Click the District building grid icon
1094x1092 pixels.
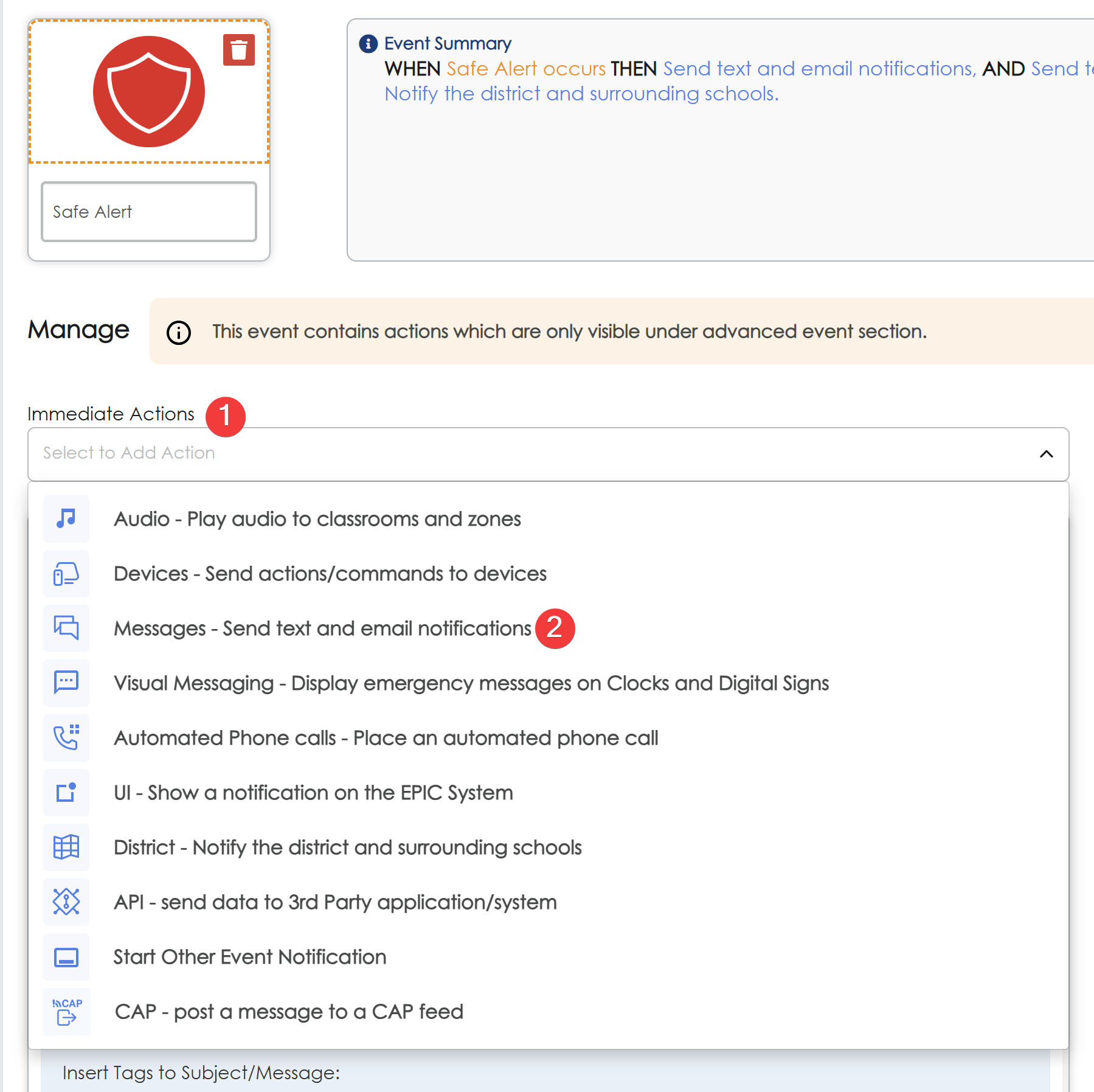click(66, 847)
